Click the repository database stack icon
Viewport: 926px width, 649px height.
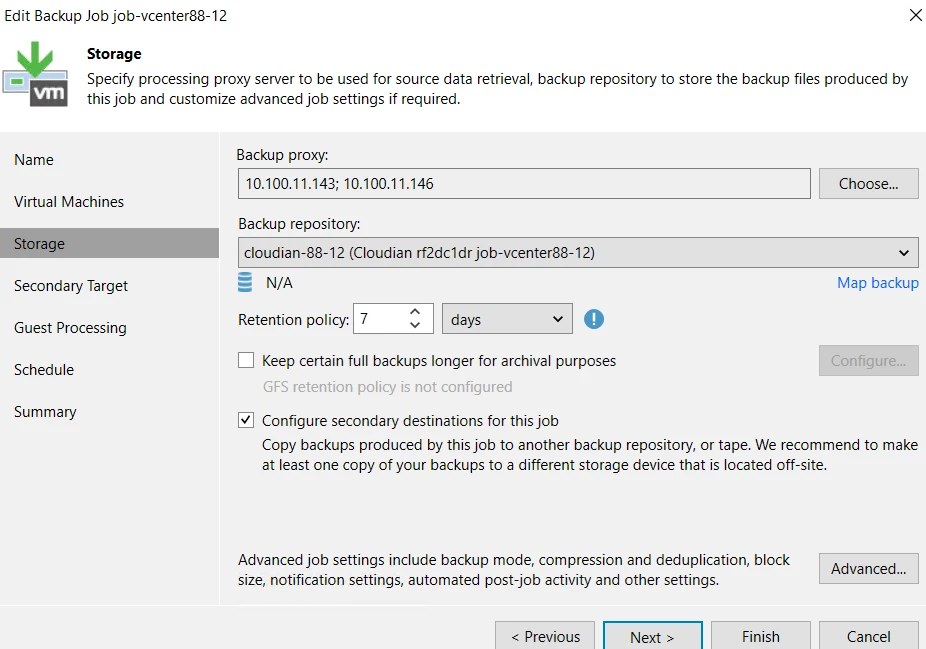(x=245, y=283)
